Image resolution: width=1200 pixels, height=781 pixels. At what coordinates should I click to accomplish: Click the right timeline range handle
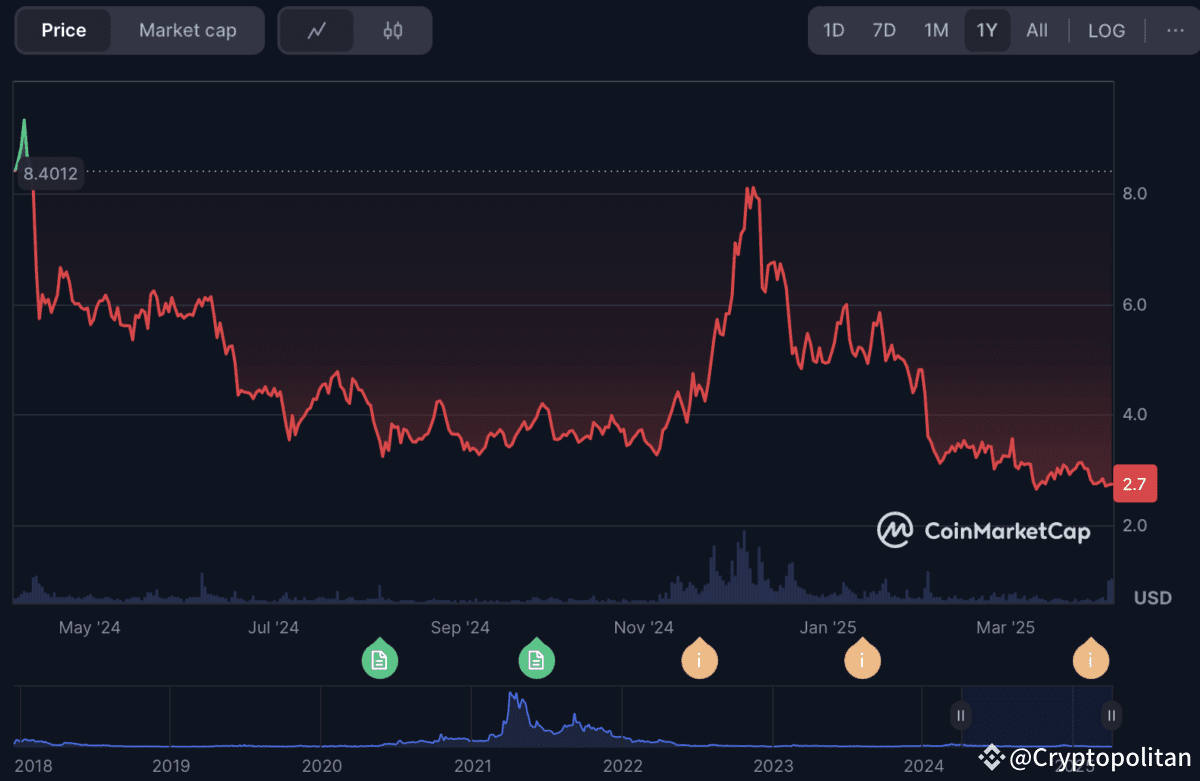1110,715
